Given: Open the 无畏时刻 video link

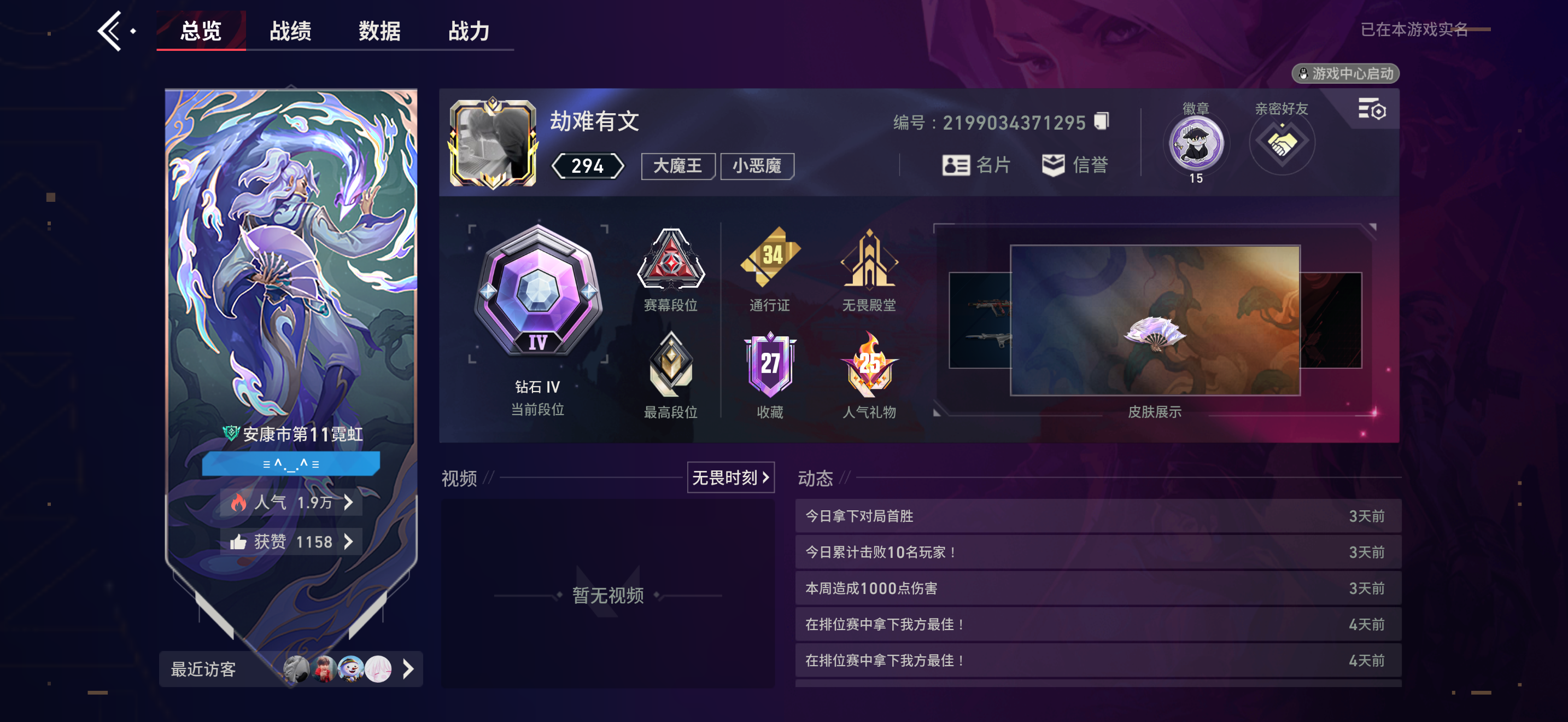Looking at the screenshot, I should tap(730, 478).
